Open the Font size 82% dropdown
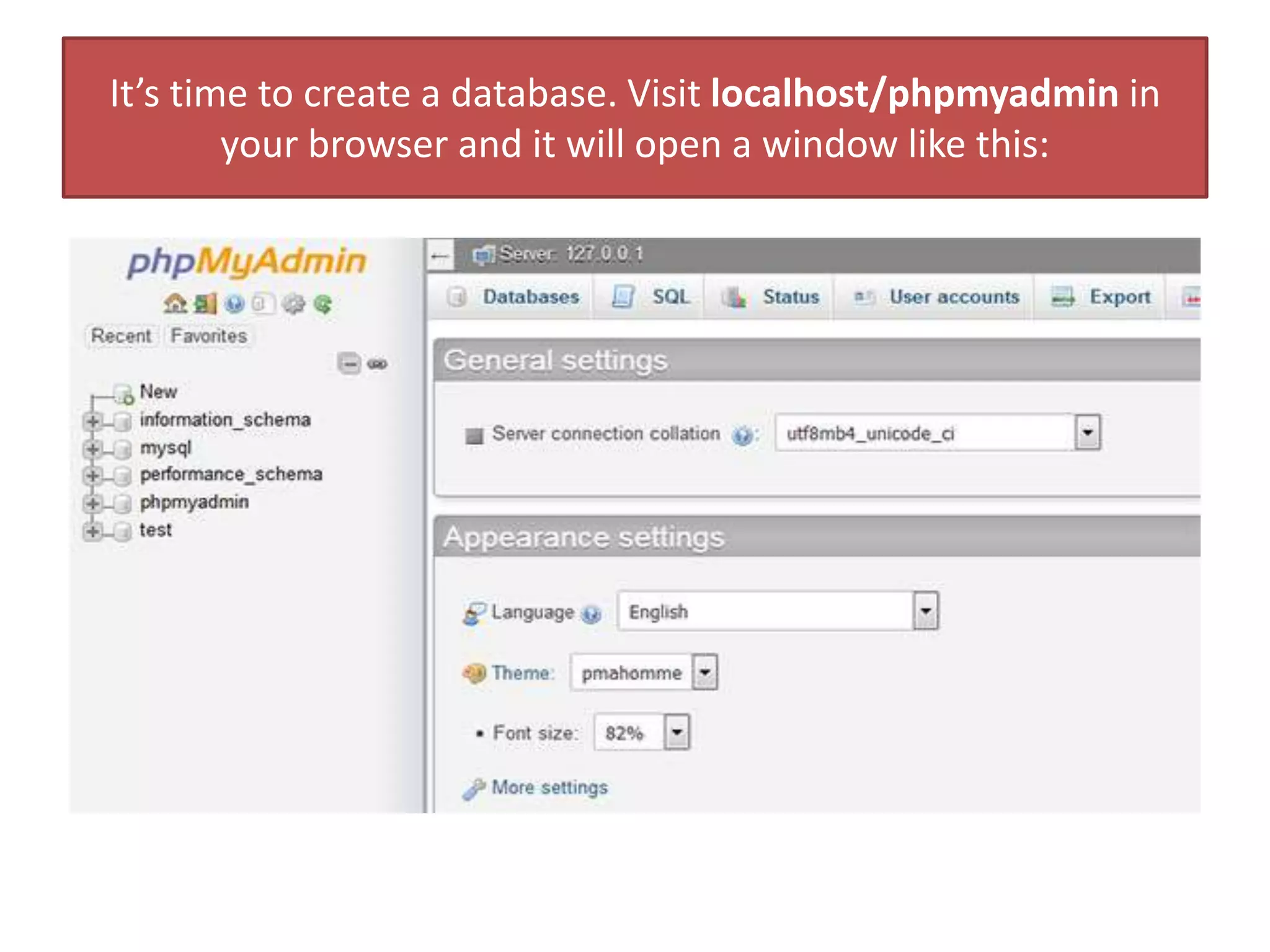Image resolution: width=1270 pixels, height=952 pixels. tap(642, 733)
